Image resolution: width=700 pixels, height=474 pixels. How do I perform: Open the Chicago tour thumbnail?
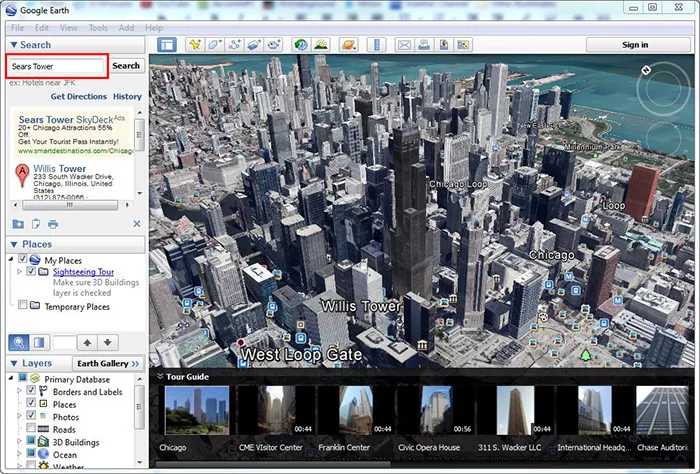(197, 410)
